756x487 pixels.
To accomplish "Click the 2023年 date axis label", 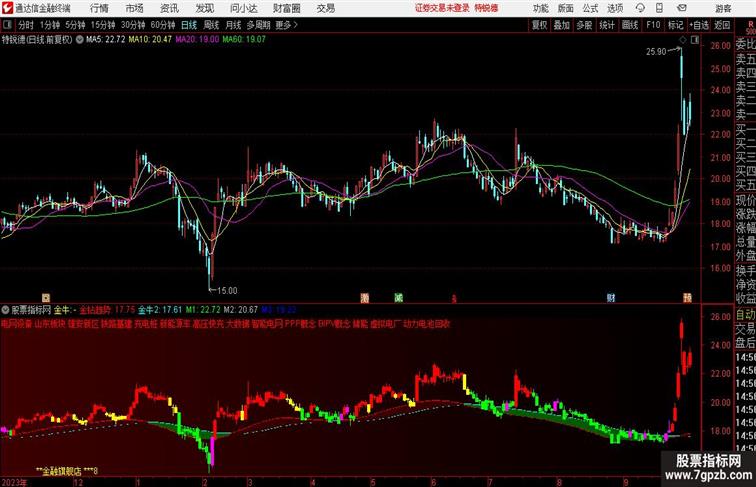I will 14,482.
